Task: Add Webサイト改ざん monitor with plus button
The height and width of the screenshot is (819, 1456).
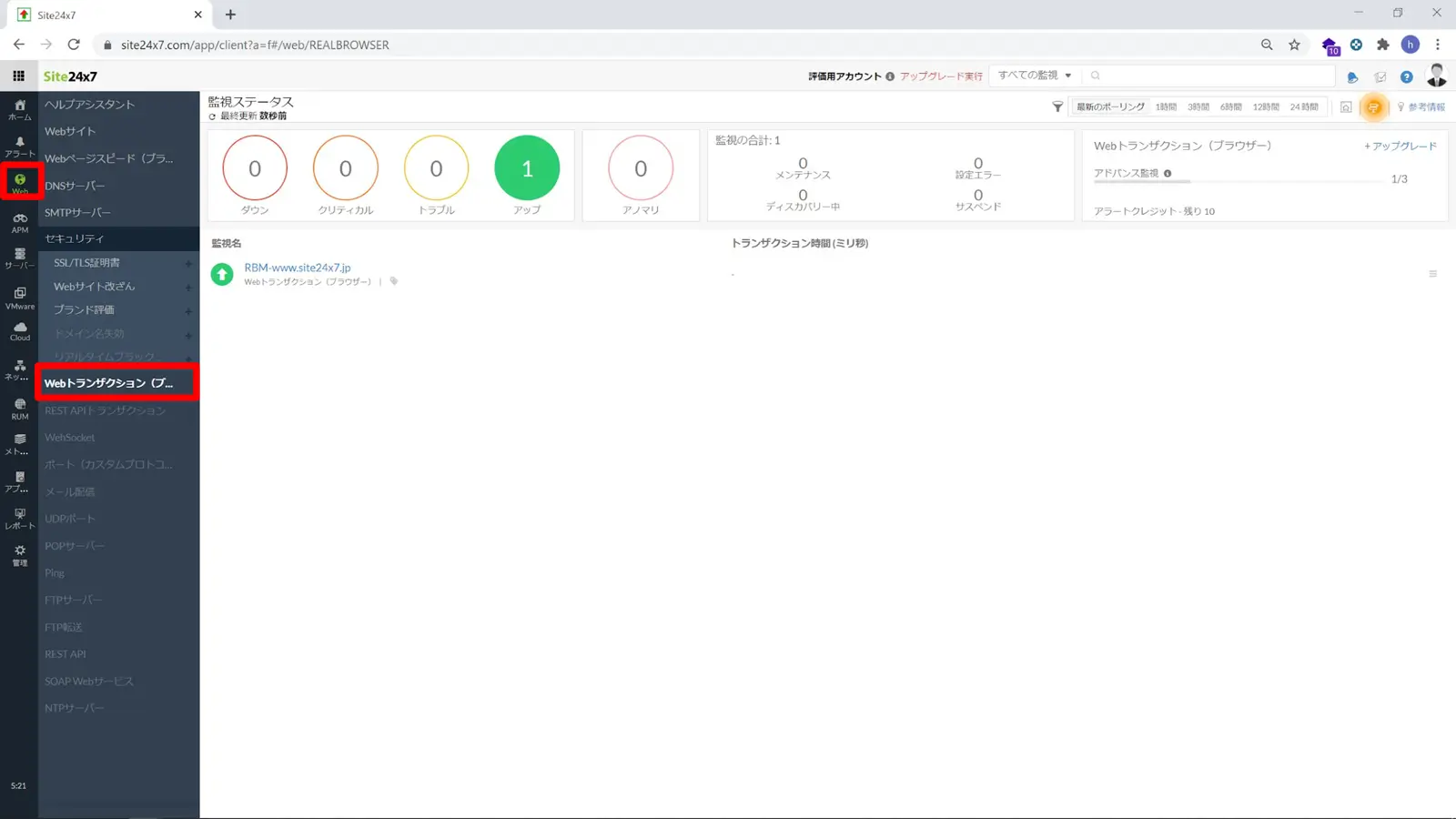Action: pos(188,288)
